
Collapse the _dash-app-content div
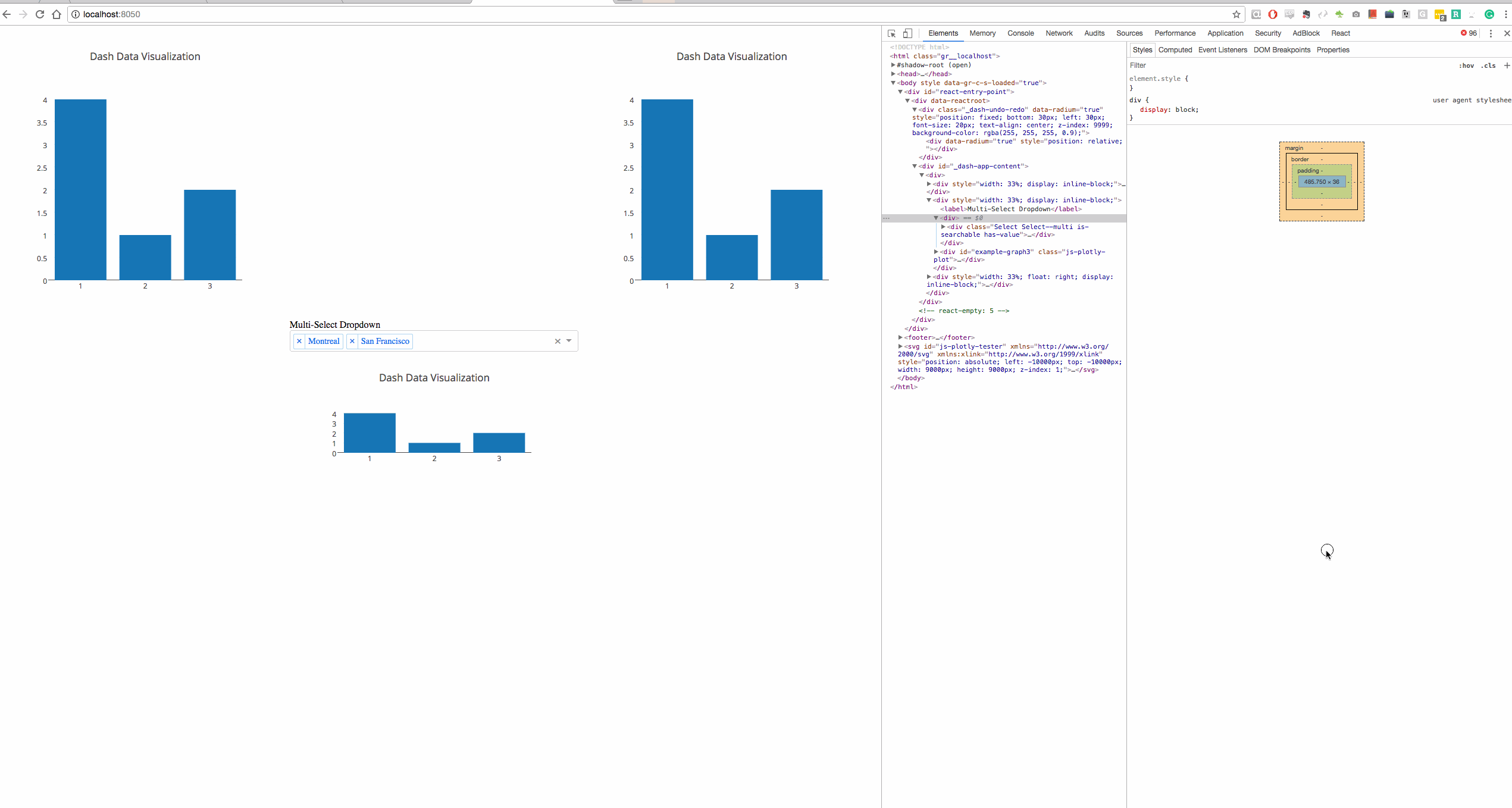915,166
